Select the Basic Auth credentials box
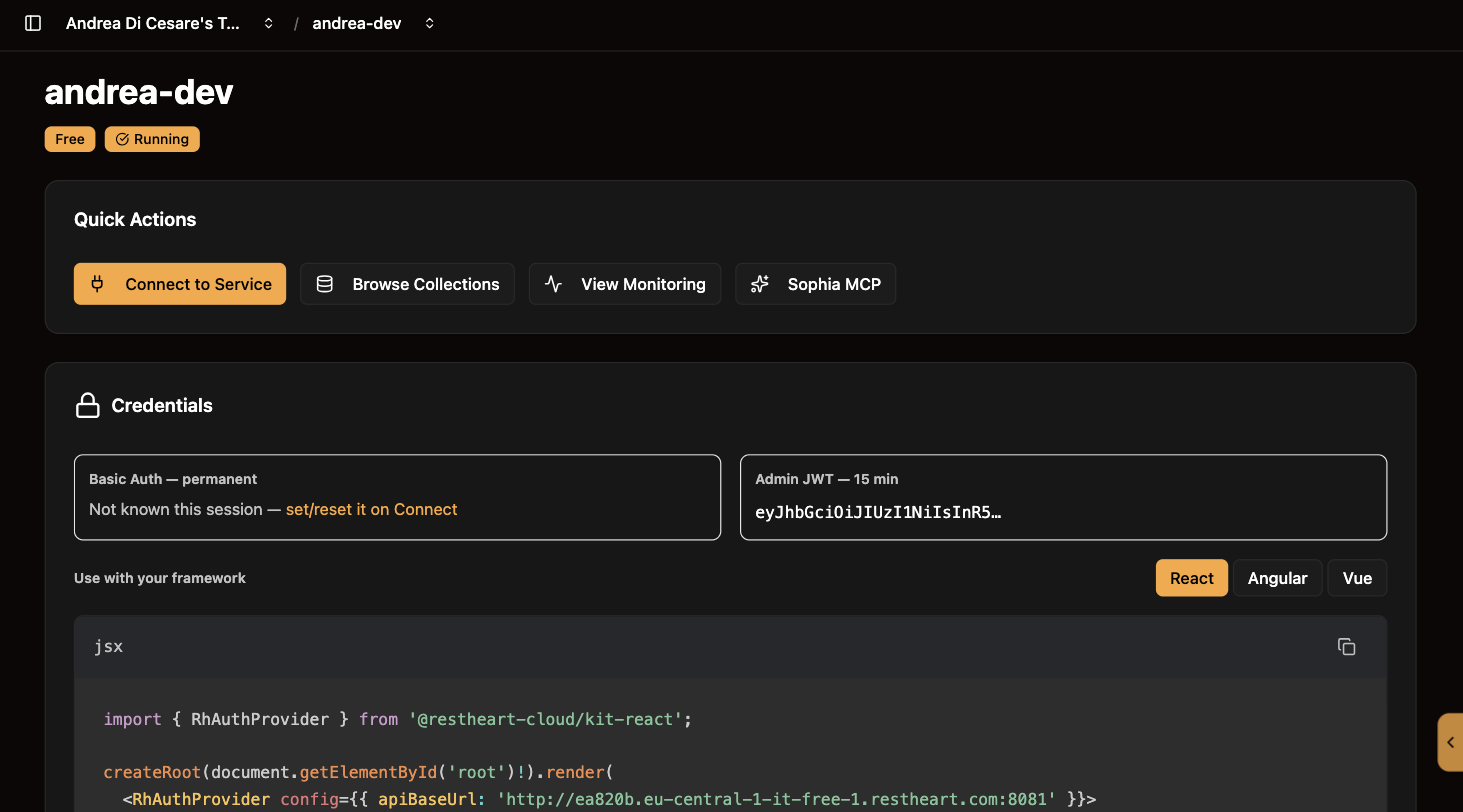The width and height of the screenshot is (1463, 812). point(397,497)
